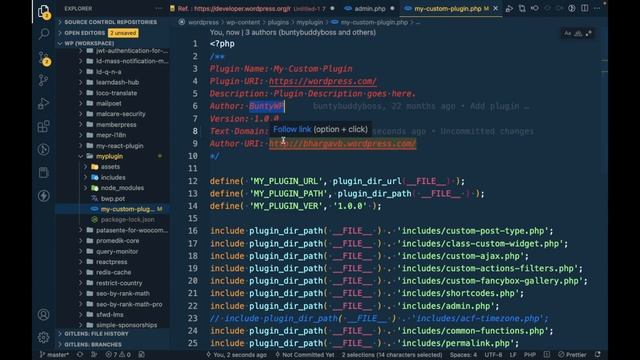Open the lightning bolt activity bar icon
The height and width of the screenshot is (360, 640).
tap(43, 196)
